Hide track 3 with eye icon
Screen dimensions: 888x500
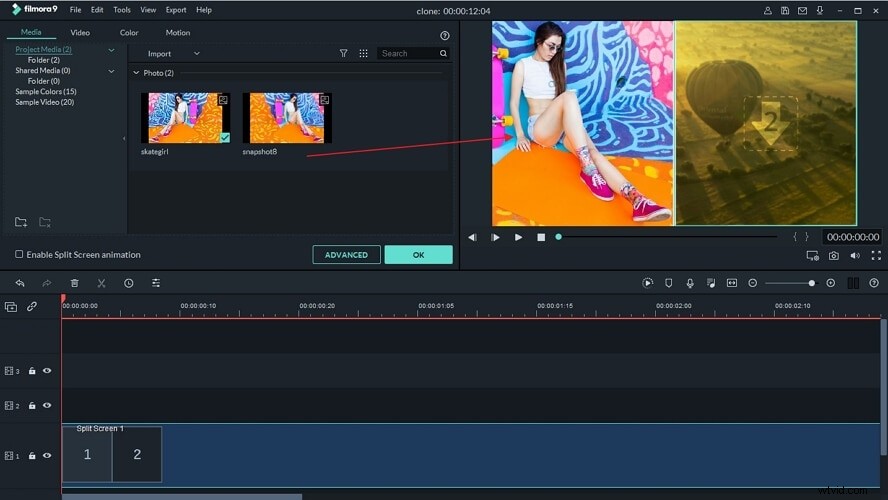pyautogui.click(x=47, y=371)
